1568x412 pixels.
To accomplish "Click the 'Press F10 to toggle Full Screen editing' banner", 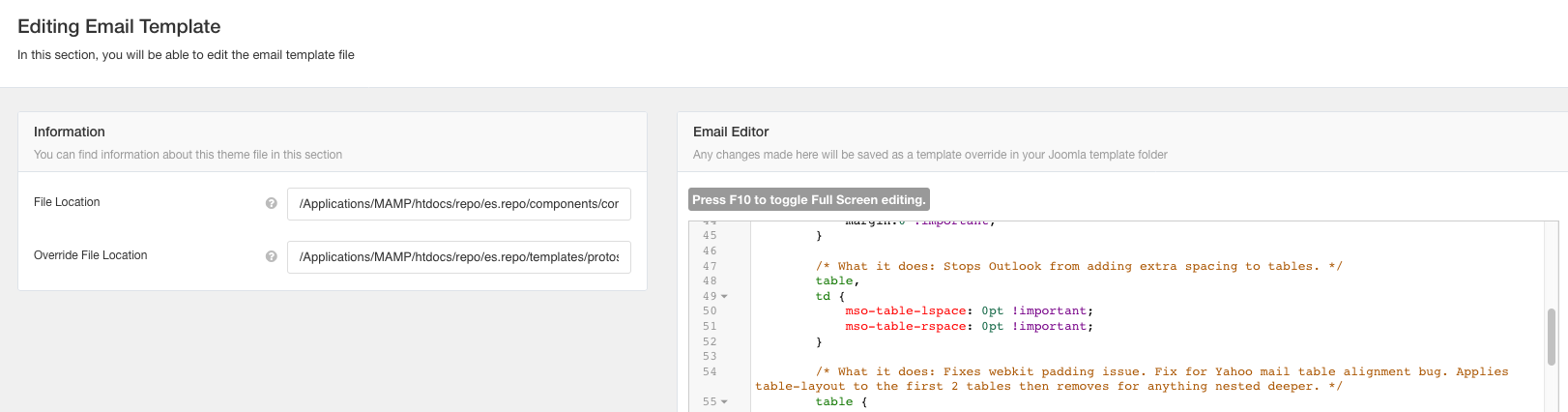I will point(809,199).
